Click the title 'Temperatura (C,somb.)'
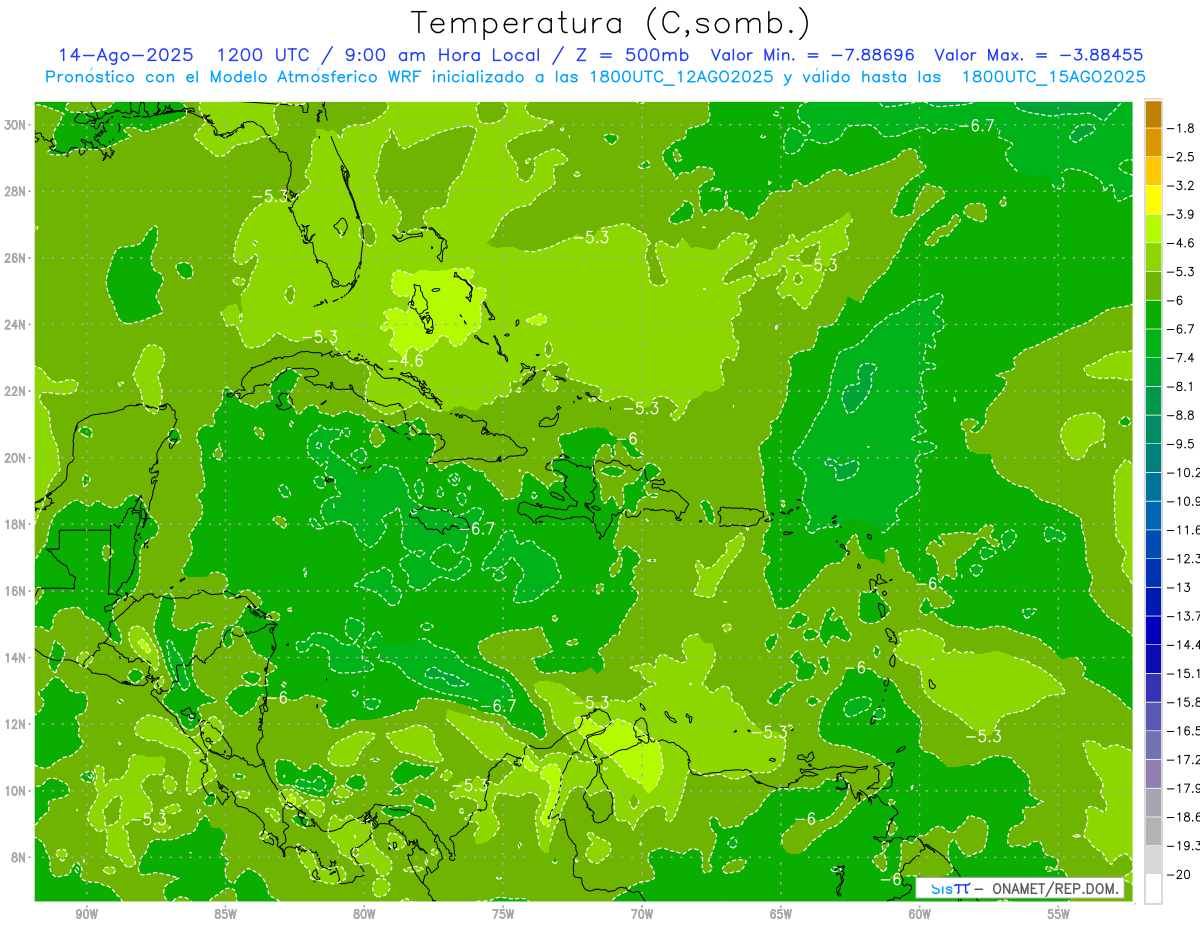The height and width of the screenshot is (927, 1200). [610, 23]
